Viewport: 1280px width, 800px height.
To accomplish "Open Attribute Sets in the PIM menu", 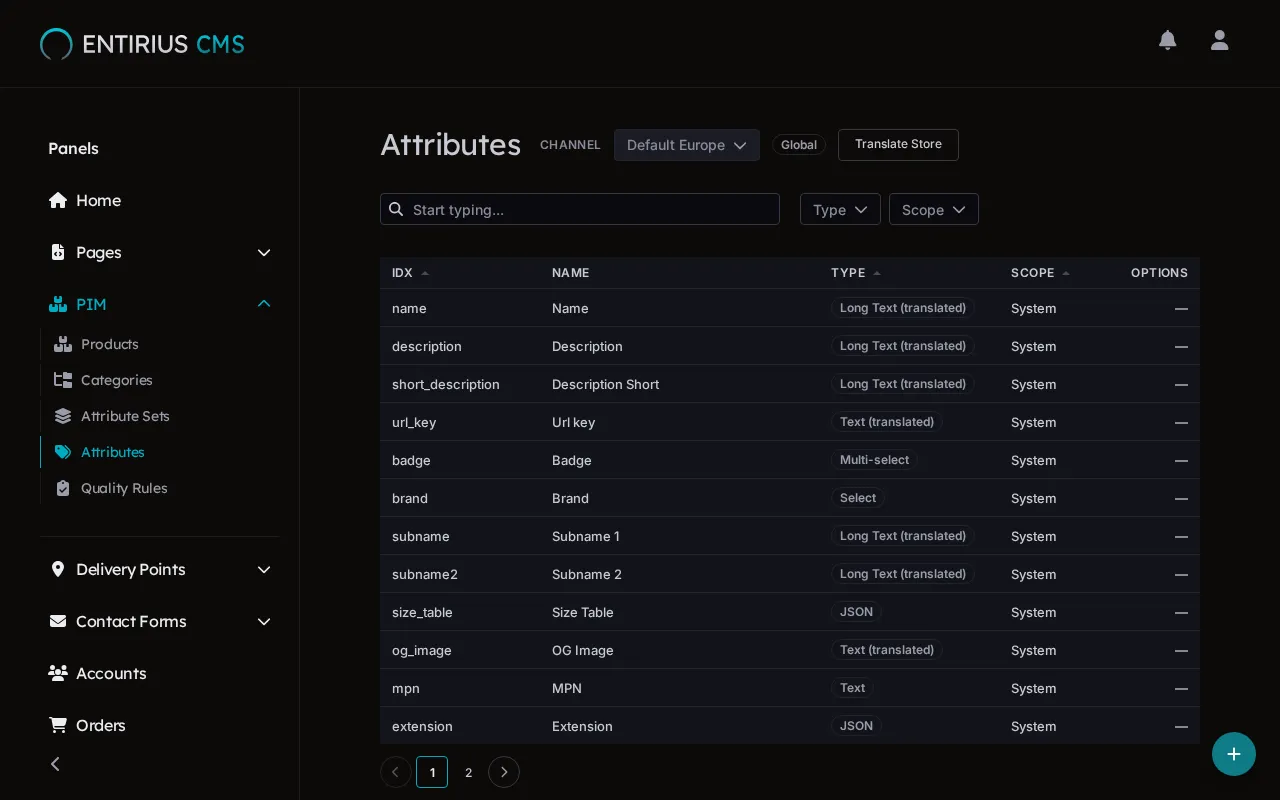I will [x=125, y=416].
